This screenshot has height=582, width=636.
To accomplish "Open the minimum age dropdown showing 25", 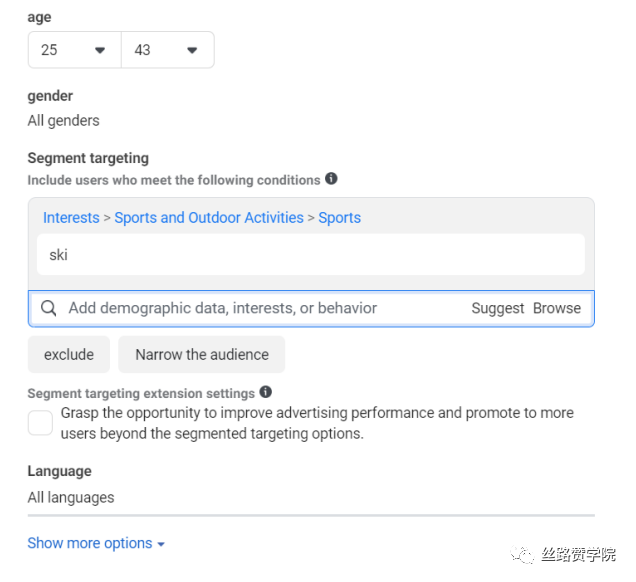I will click(x=74, y=50).
